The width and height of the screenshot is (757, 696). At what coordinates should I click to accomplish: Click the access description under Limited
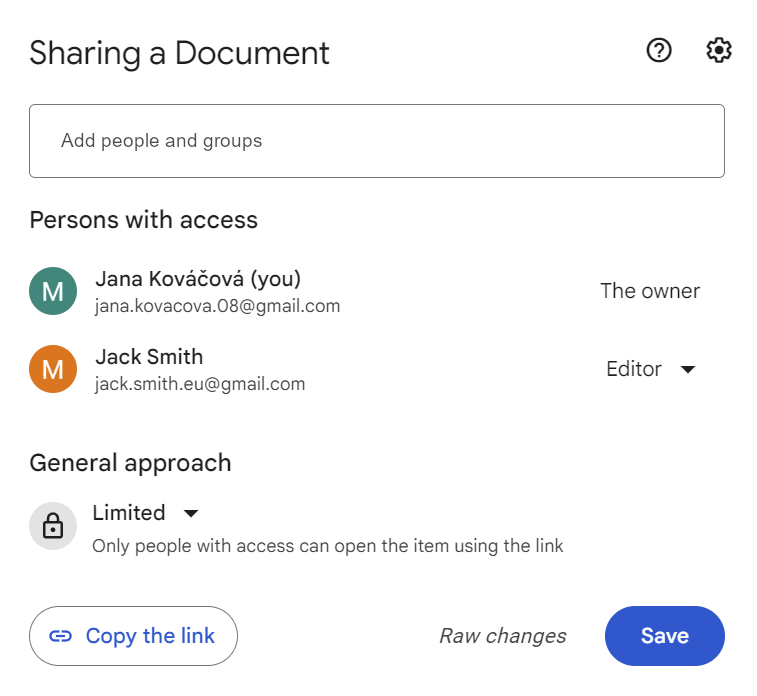click(x=328, y=546)
